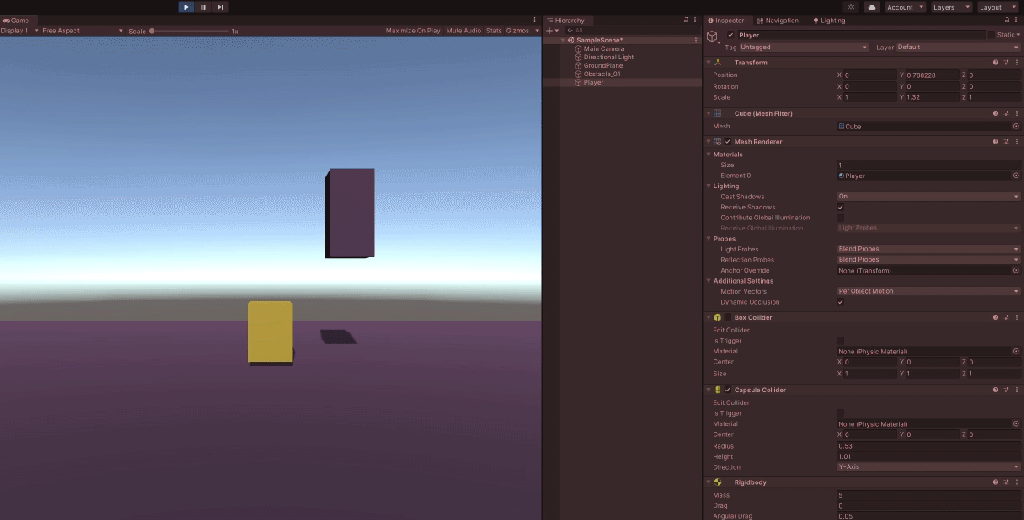Select the Hierarchy tab
1024x520 pixels.
(566, 20)
